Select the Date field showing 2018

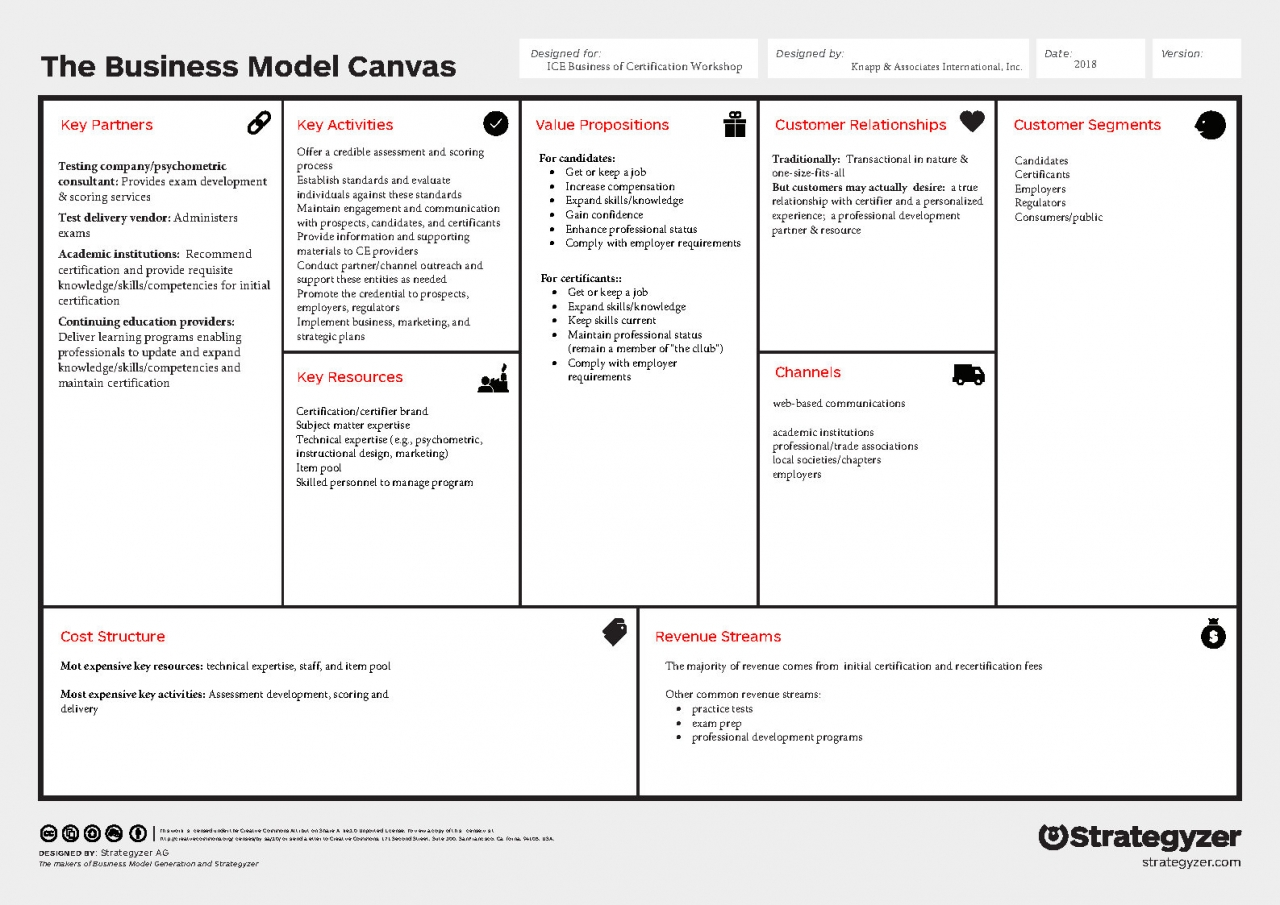(1091, 59)
